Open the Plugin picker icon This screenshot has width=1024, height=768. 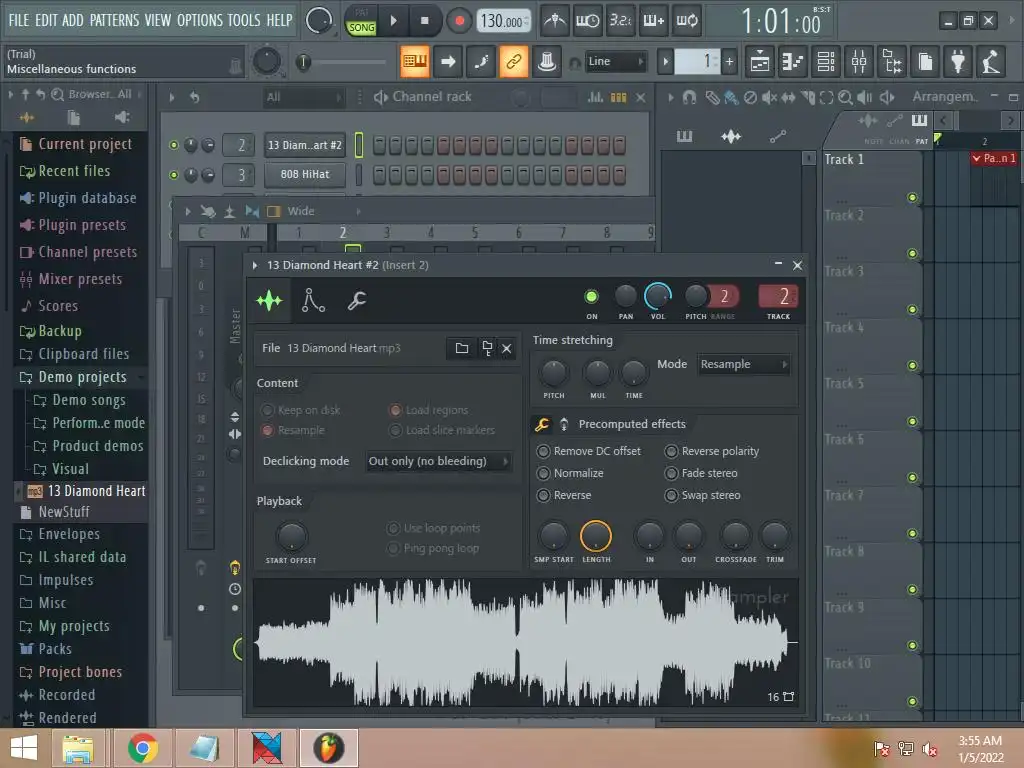(957, 62)
